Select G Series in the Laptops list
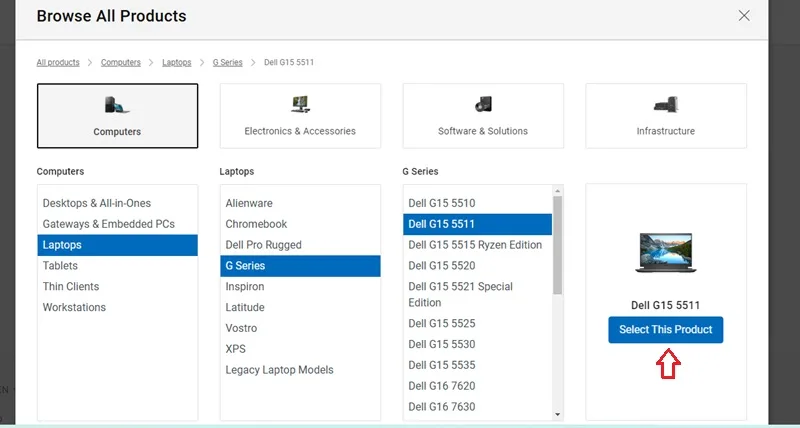800x428 pixels. tap(300, 266)
